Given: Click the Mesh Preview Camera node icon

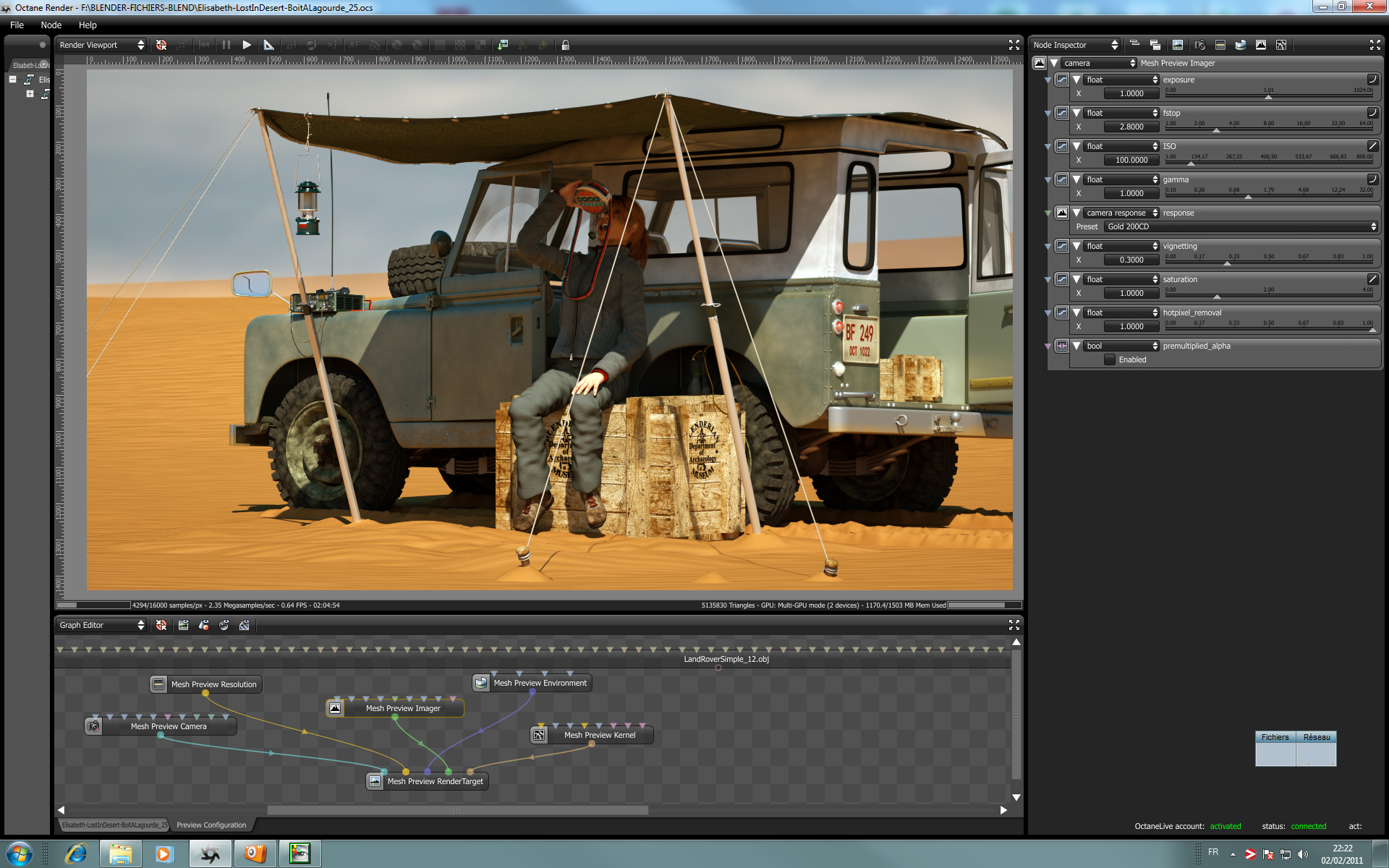Looking at the screenshot, I should coord(93,726).
